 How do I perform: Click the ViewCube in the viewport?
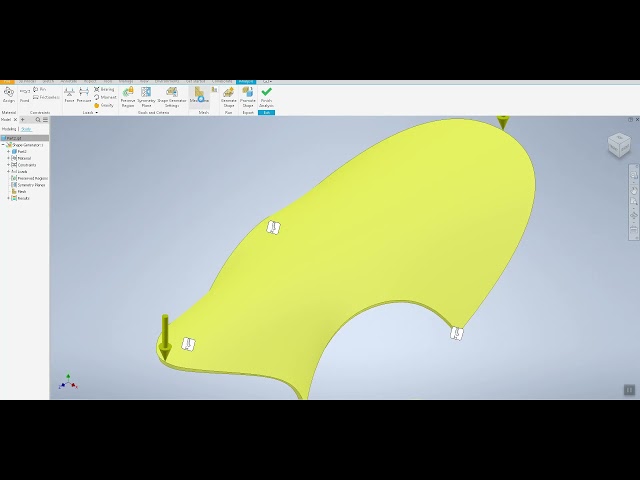[x=619, y=144]
